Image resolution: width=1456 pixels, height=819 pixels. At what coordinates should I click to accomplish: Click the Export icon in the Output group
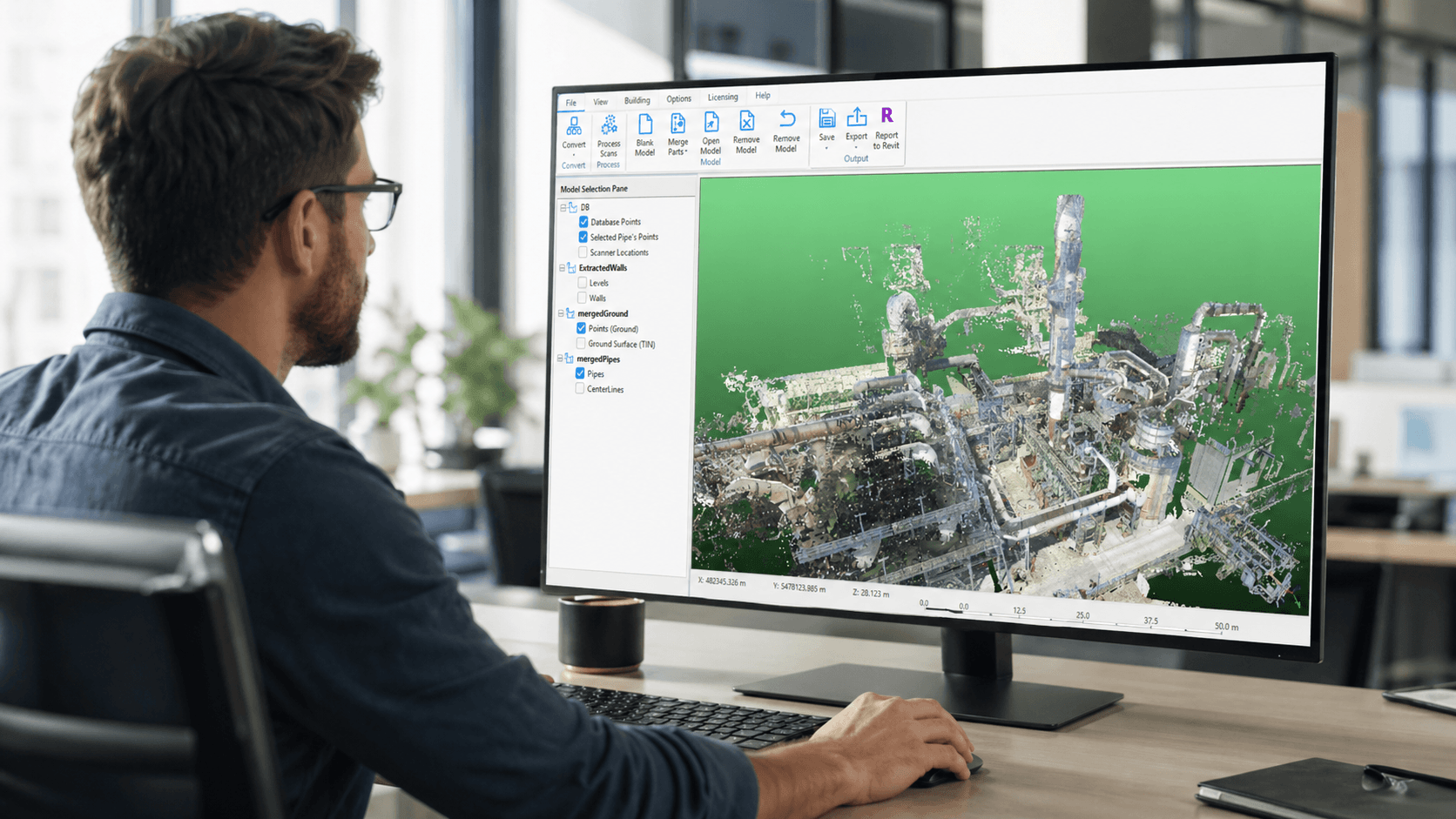(x=857, y=117)
